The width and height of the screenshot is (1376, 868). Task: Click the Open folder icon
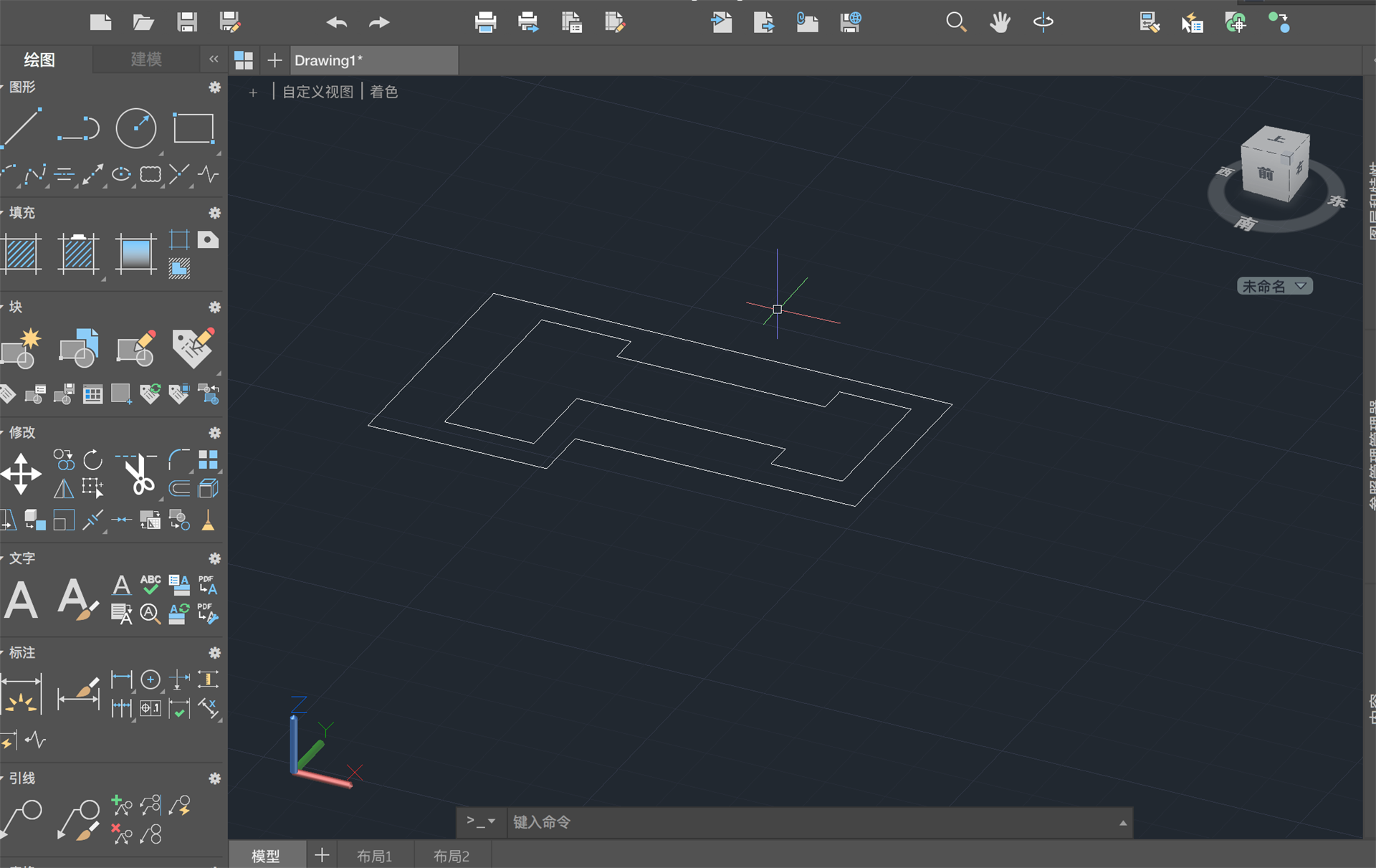(143, 22)
